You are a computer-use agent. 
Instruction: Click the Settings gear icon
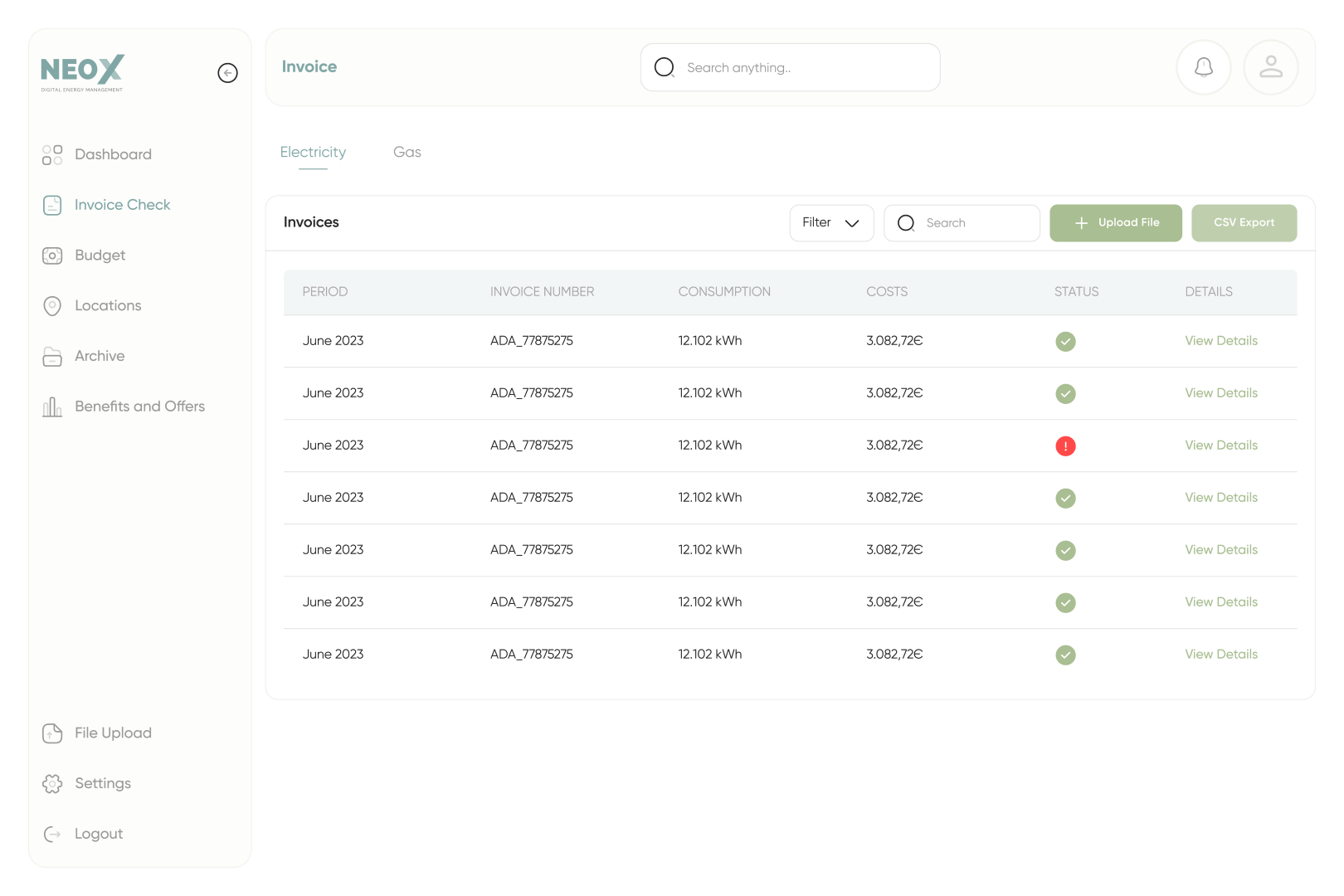(x=52, y=784)
